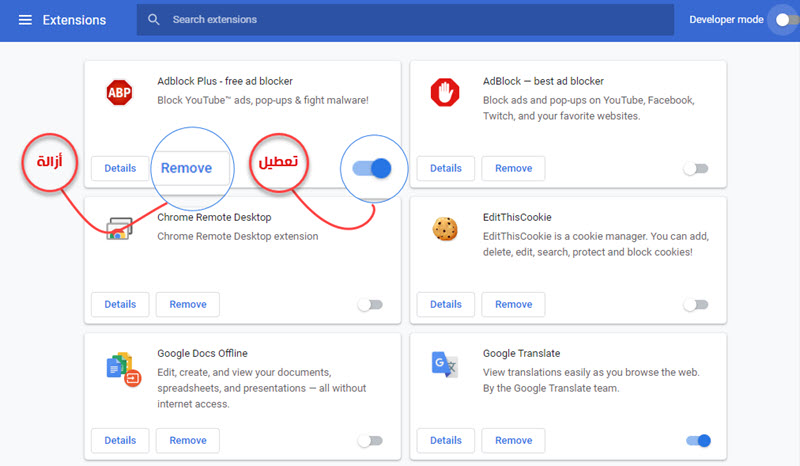Click the search magnifier icon
Image resolution: width=800 pixels, height=466 pixels.
(x=154, y=19)
